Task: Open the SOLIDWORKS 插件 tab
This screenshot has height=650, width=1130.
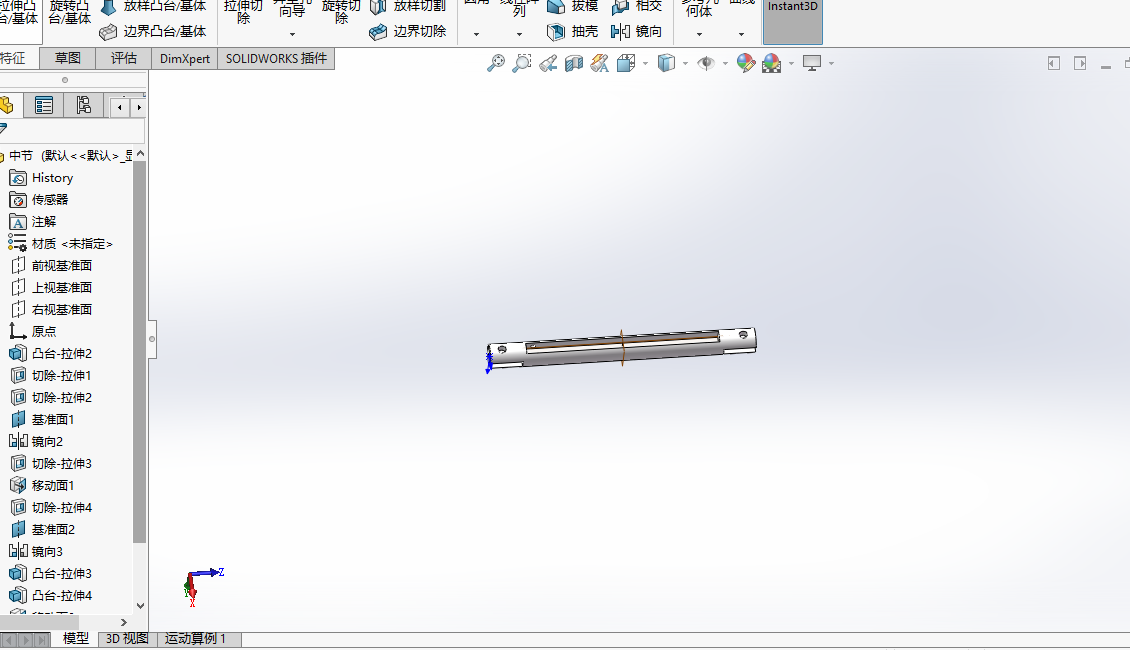Action: pos(276,58)
